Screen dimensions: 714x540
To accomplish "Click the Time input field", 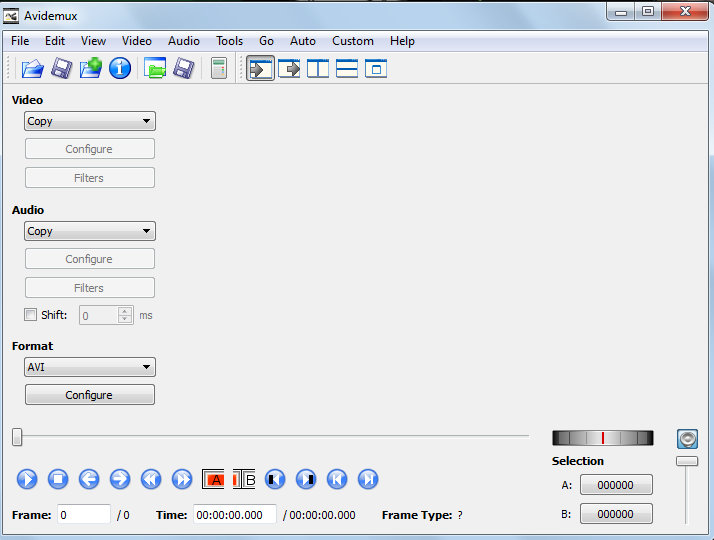I will [x=235, y=515].
